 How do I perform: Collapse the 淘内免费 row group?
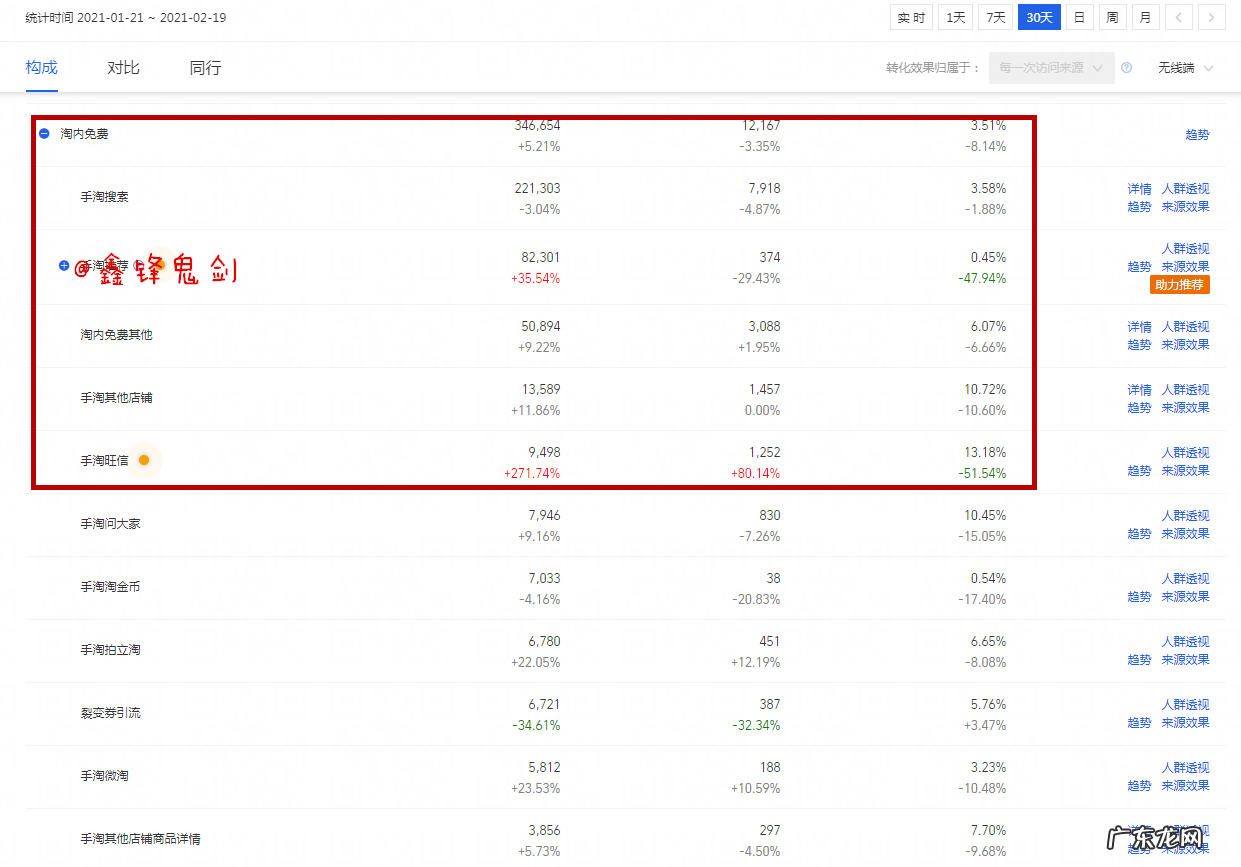tap(44, 133)
